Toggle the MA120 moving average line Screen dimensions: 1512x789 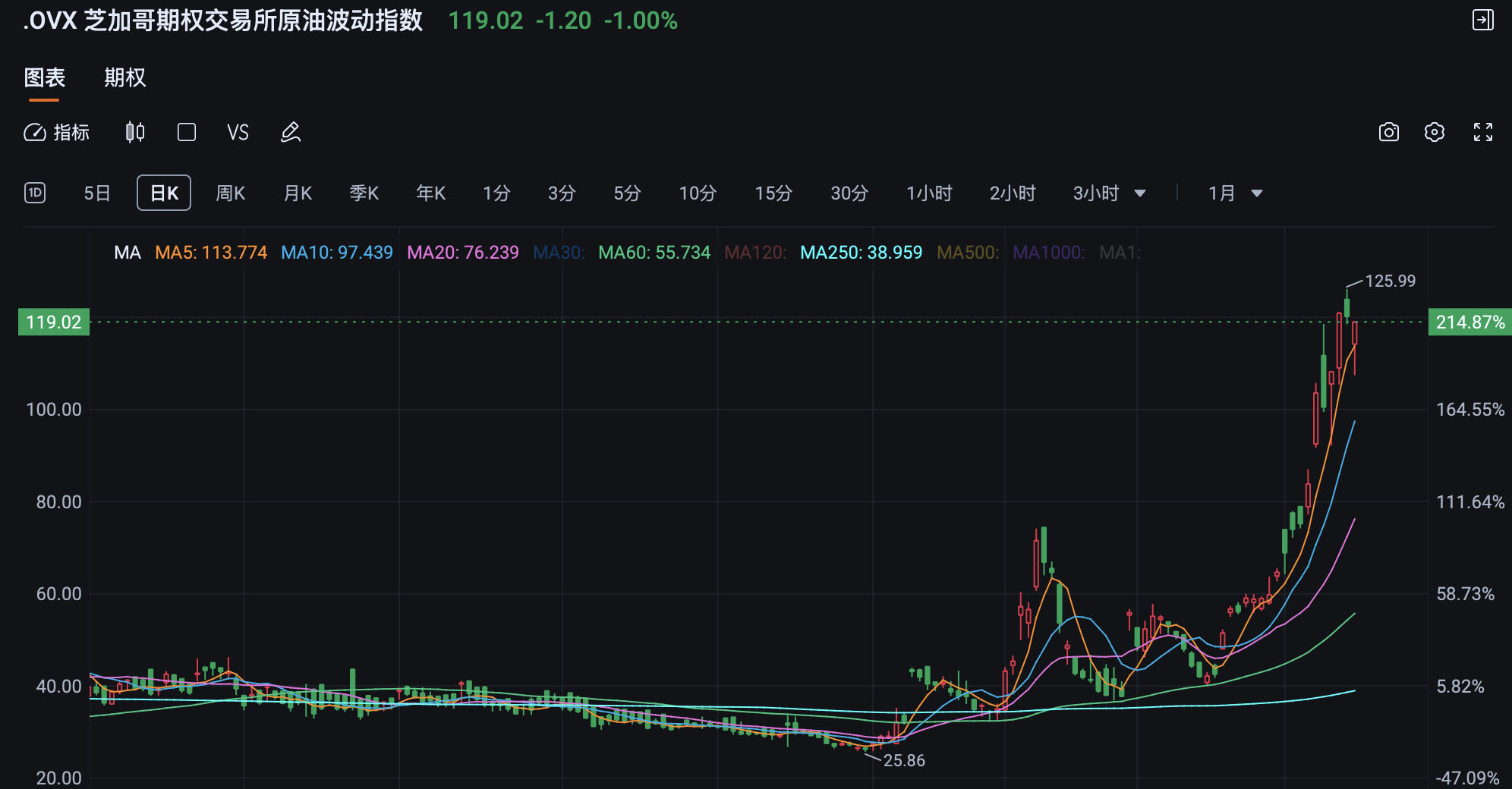754,253
